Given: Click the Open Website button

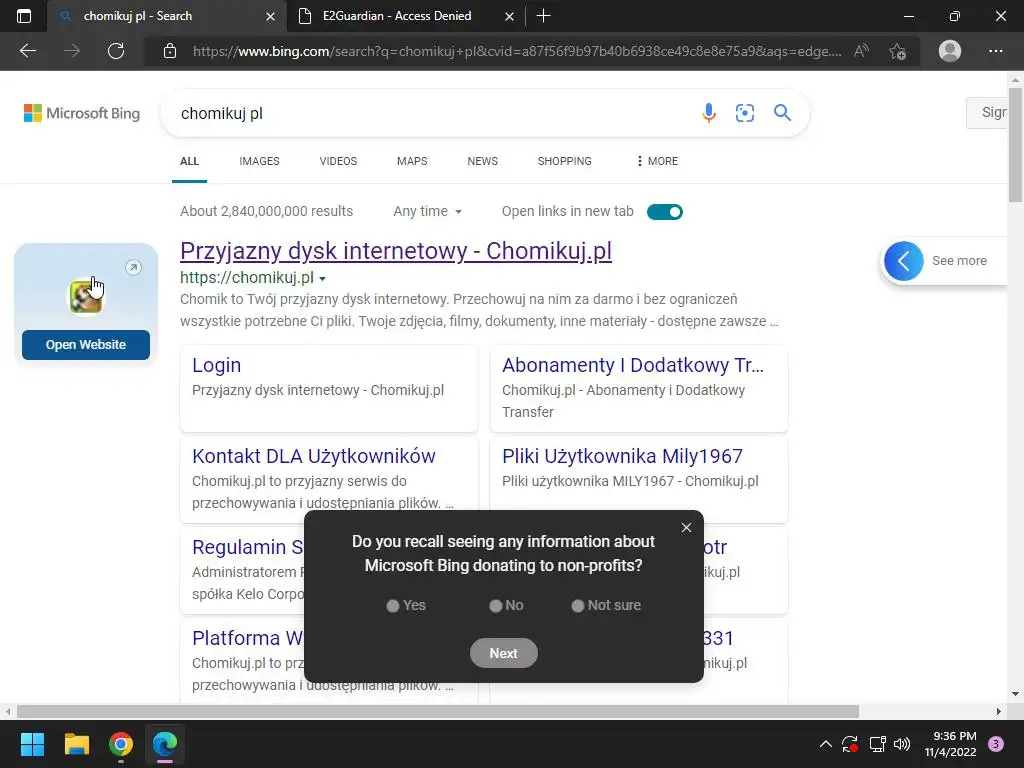Looking at the screenshot, I should (x=86, y=345).
